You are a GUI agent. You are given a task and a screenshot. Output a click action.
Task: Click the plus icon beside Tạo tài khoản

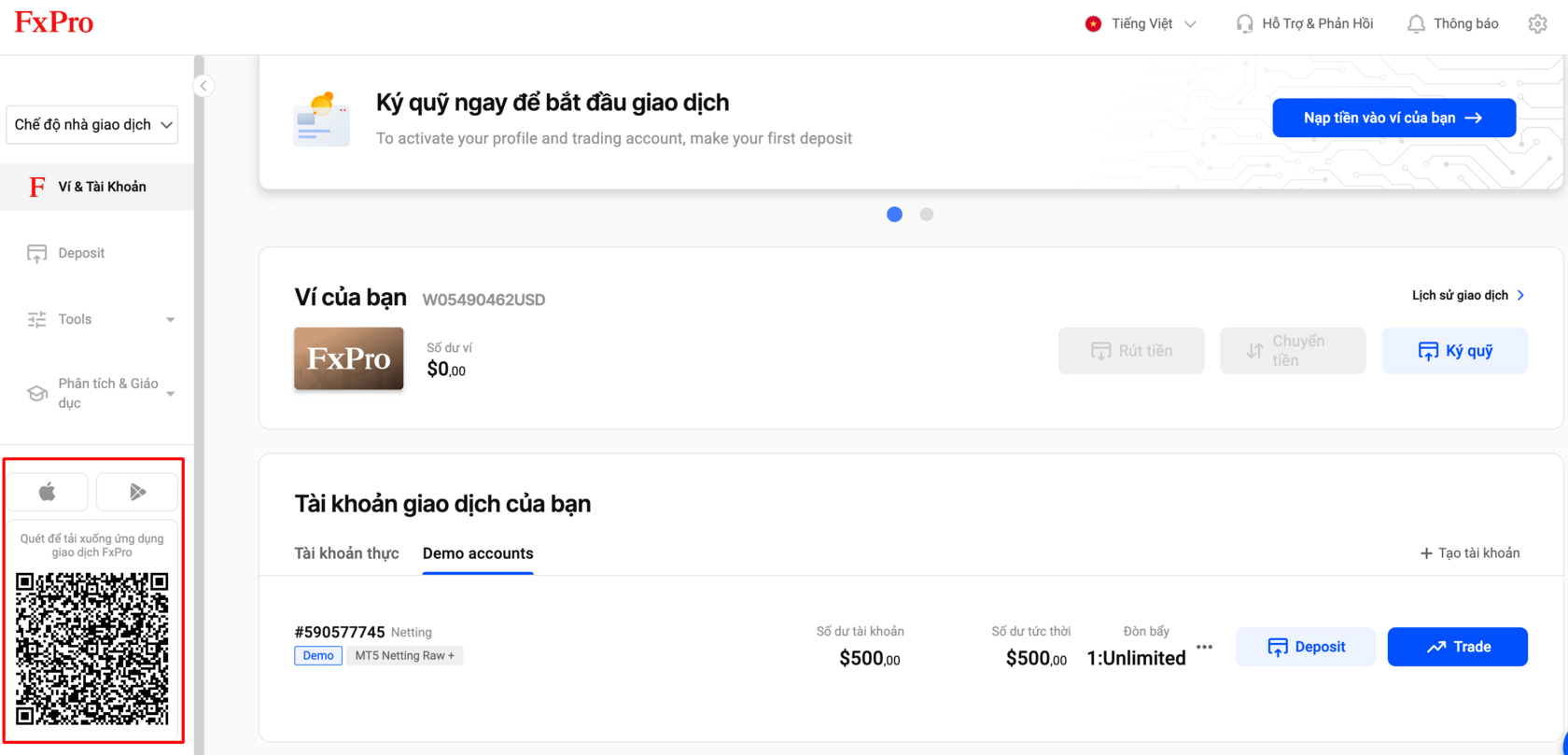pos(1426,553)
